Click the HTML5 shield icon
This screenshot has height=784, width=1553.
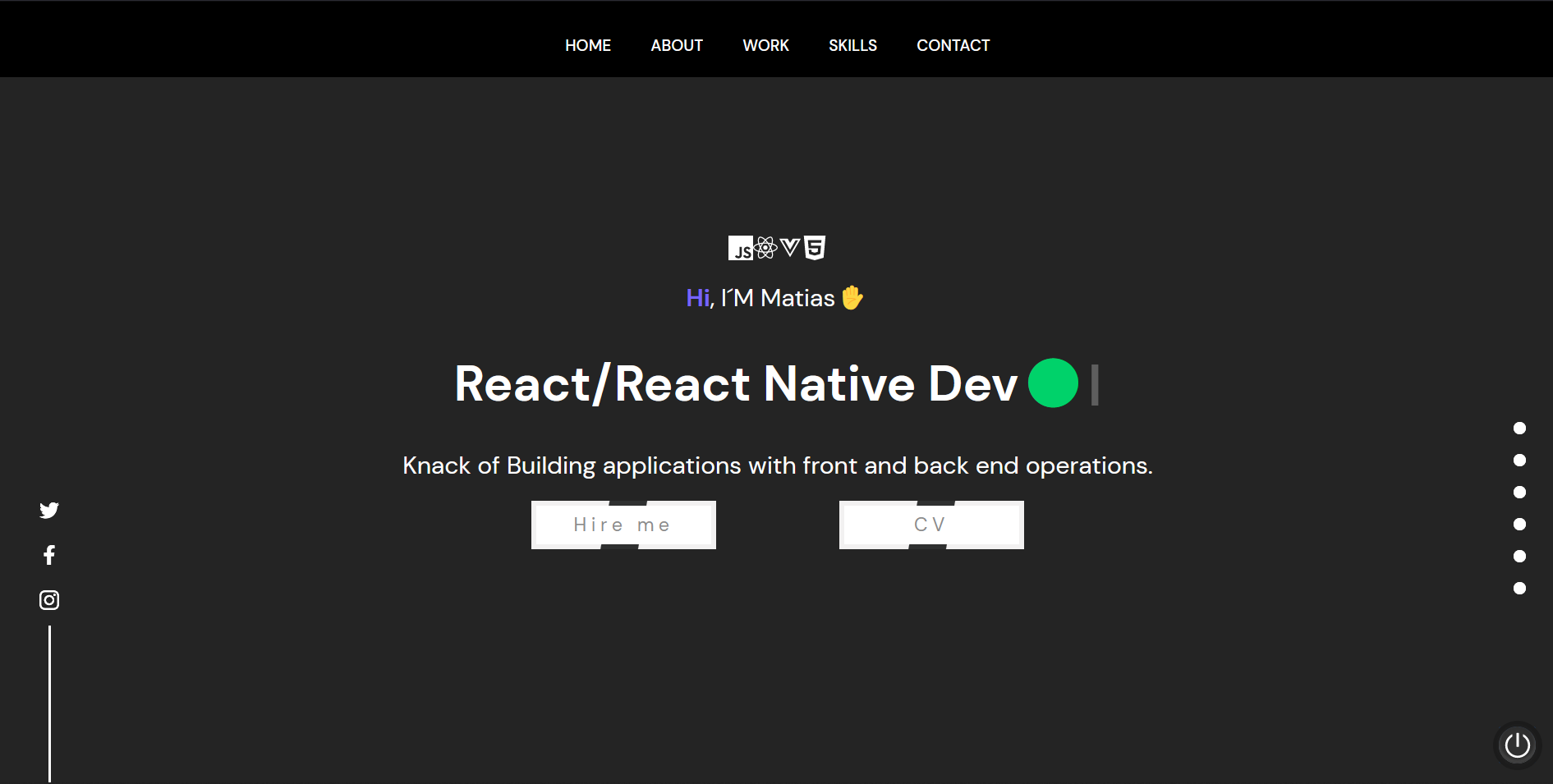point(815,248)
